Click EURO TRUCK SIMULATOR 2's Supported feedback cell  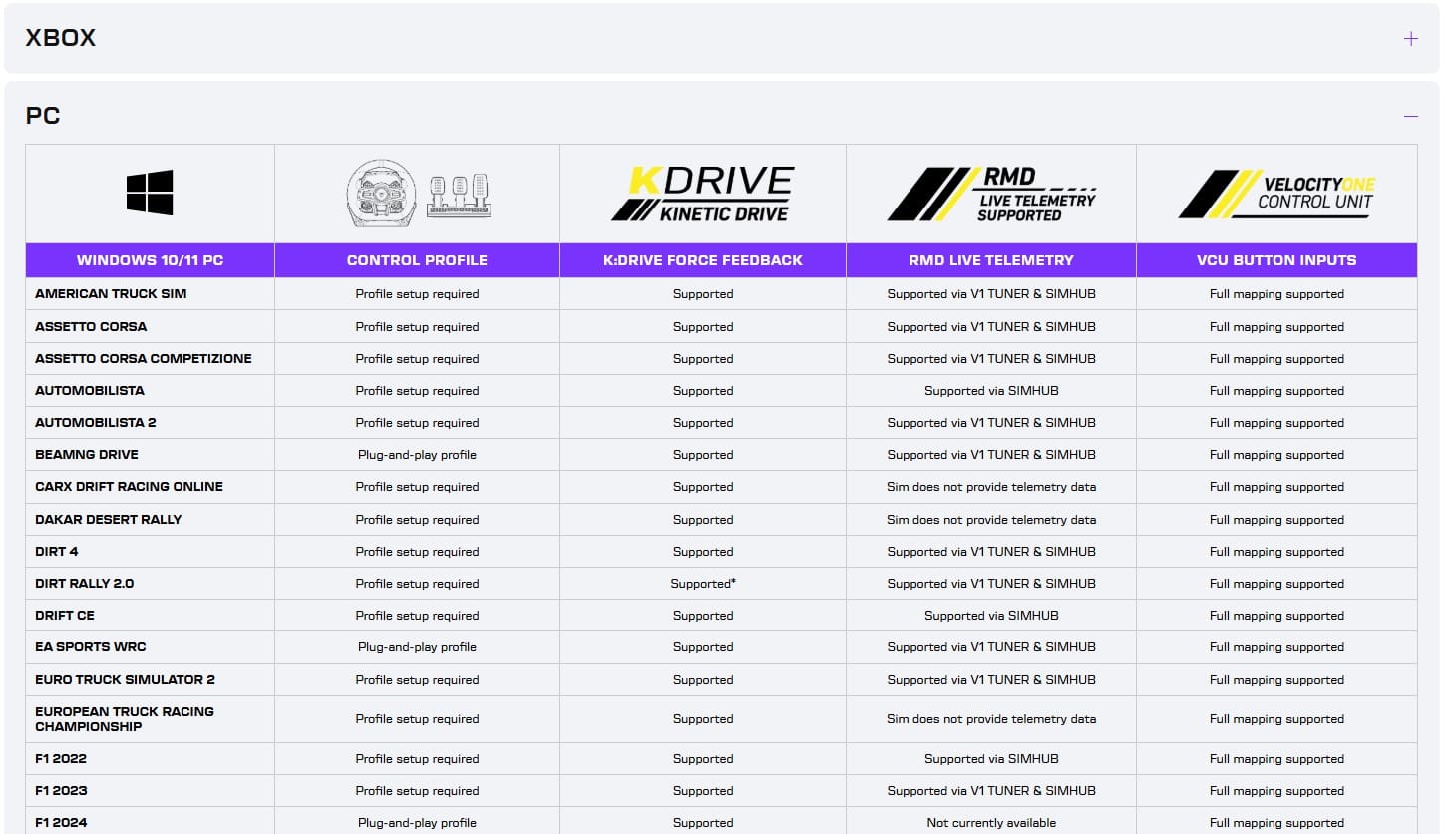(x=703, y=680)
